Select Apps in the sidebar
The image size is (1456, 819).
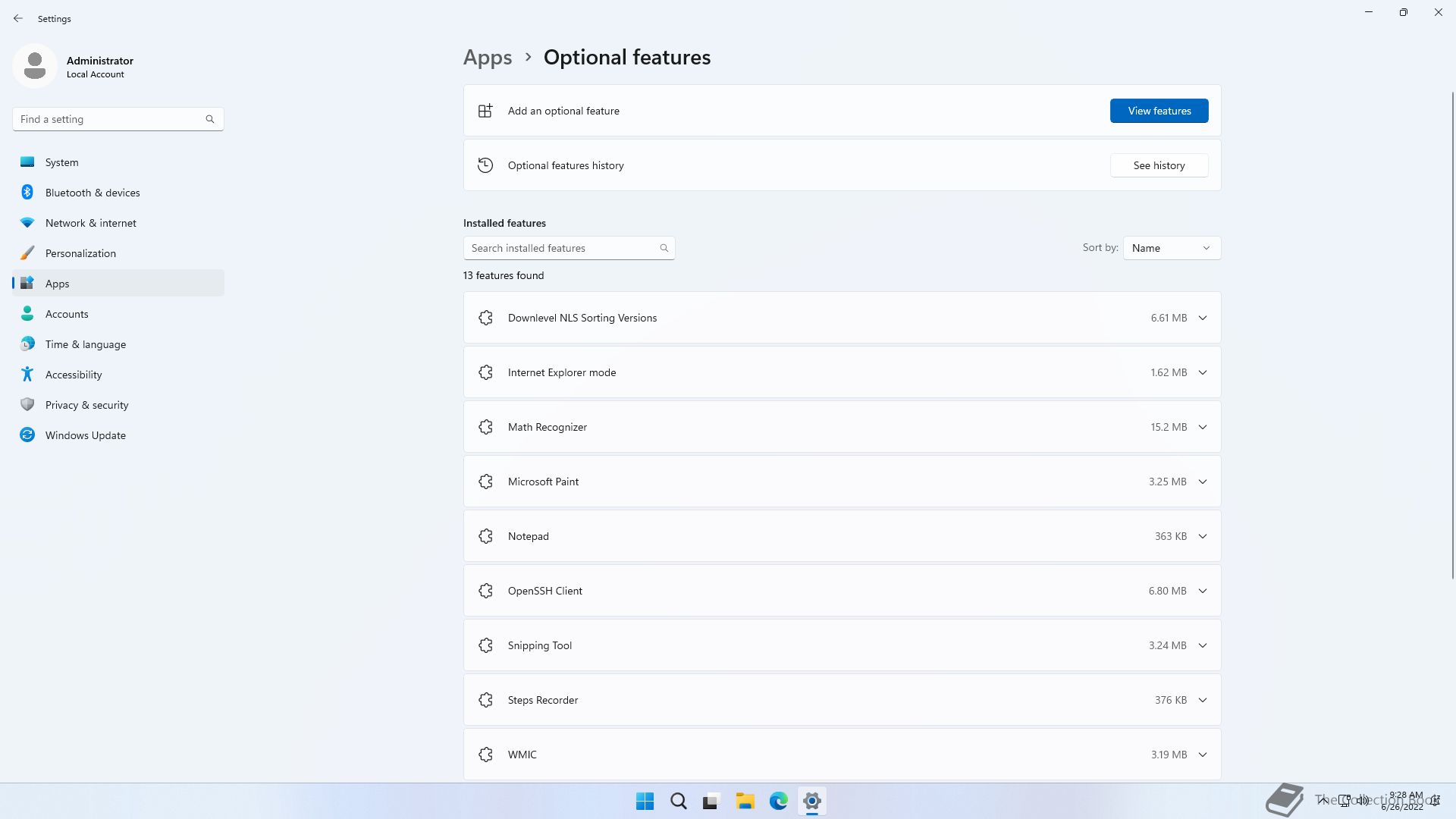[118, 284]
